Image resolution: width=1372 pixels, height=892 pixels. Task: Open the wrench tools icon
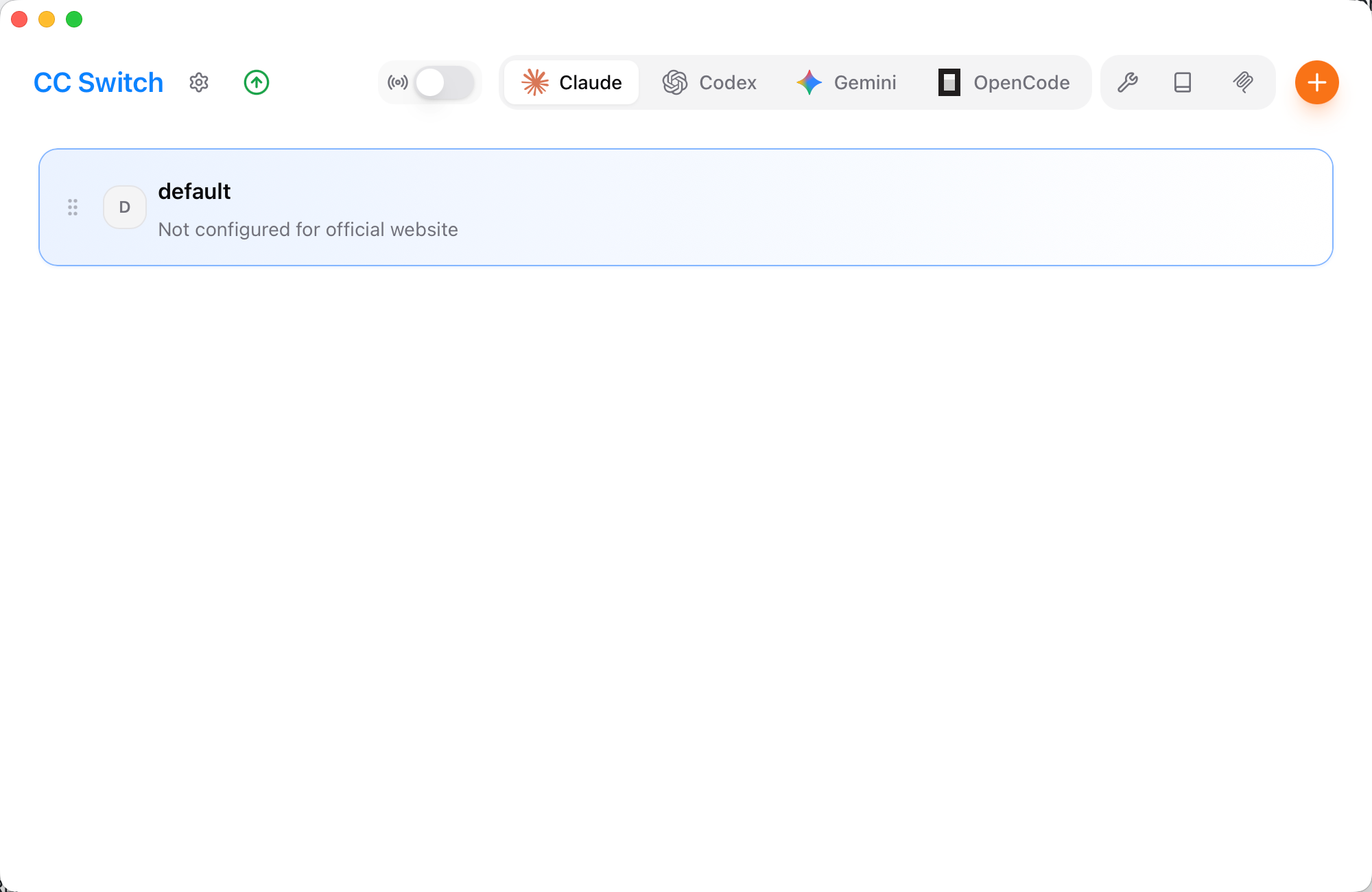1128,82
